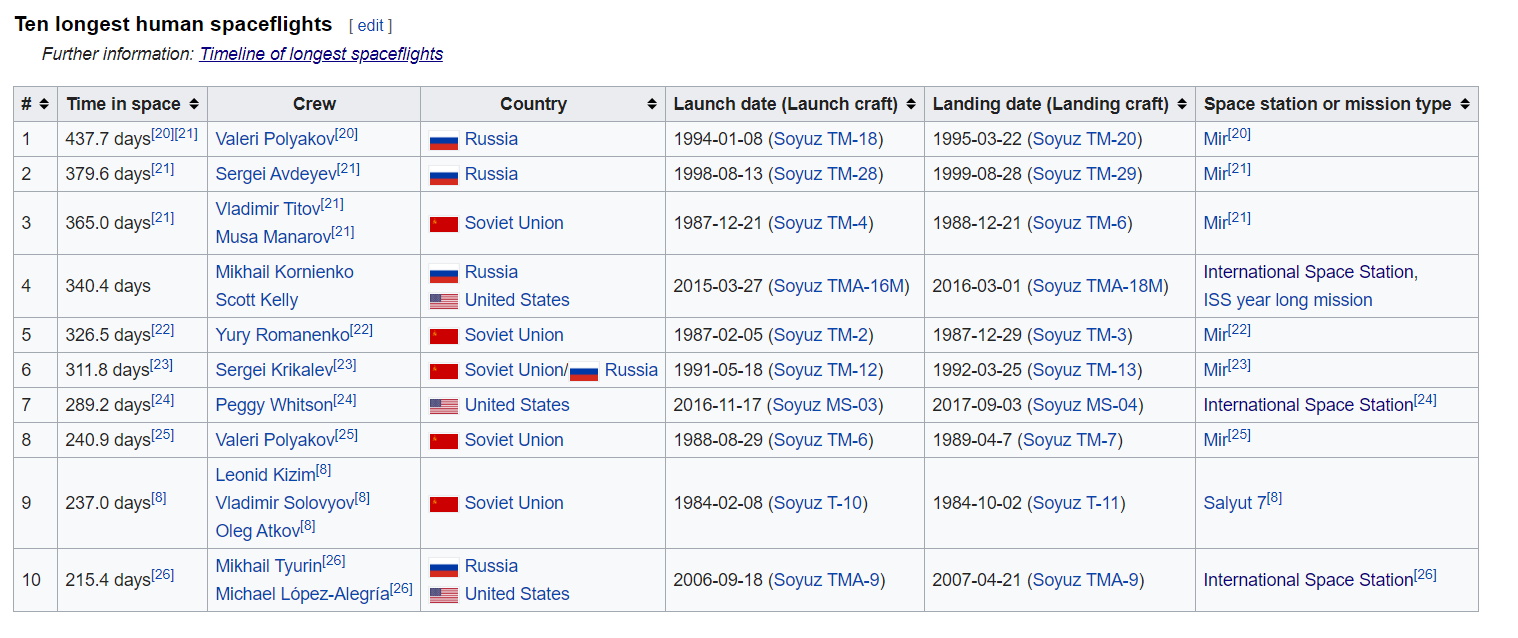1518x638 pixels.
Task: Open citation [26] beside 215.4 days
Action: (x=163, y=575)
